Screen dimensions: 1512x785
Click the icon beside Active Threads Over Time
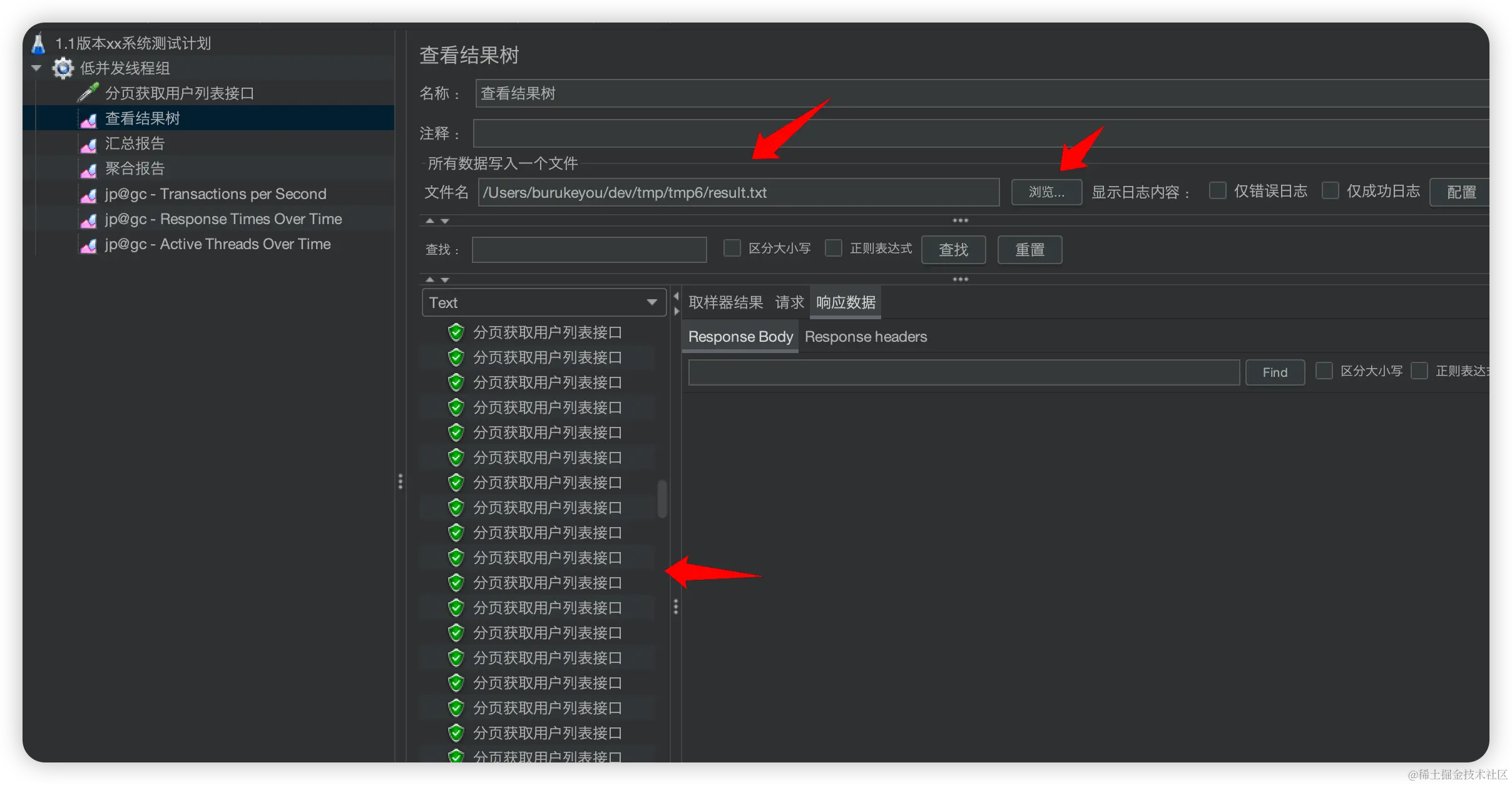[88, 245]
